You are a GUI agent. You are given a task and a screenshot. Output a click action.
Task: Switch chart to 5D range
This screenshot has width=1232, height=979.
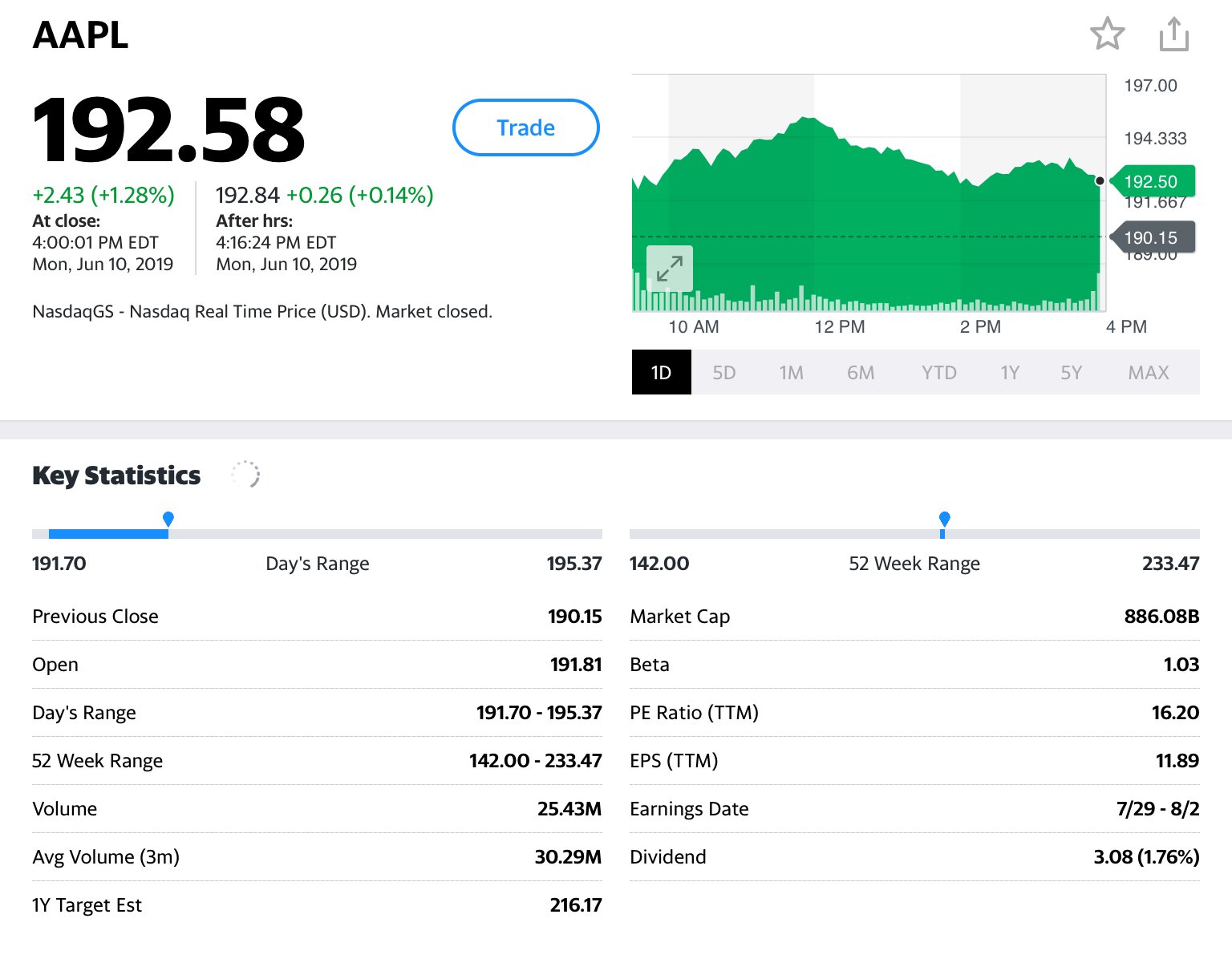coord(723,373)
